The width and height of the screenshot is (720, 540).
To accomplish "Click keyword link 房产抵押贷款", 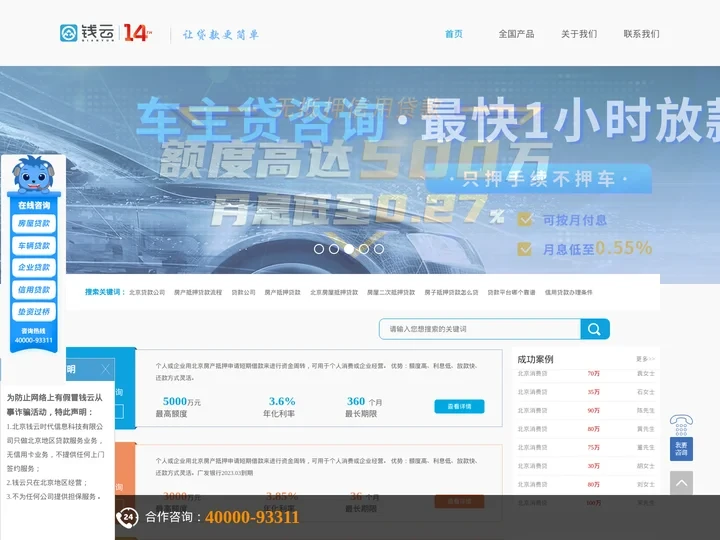I will (x=282, y=292).
